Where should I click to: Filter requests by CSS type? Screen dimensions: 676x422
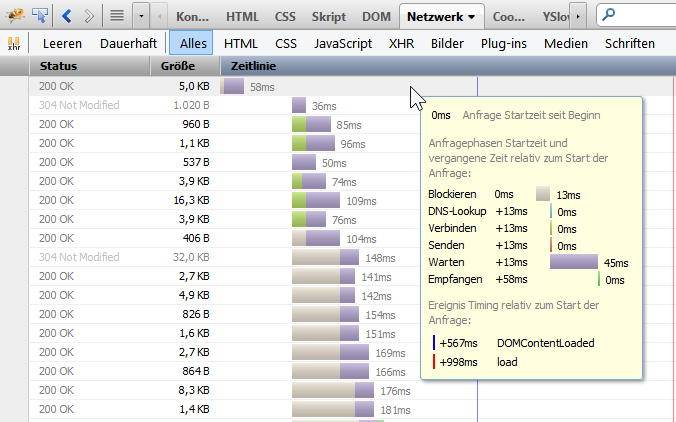click(x=286, y=44)
